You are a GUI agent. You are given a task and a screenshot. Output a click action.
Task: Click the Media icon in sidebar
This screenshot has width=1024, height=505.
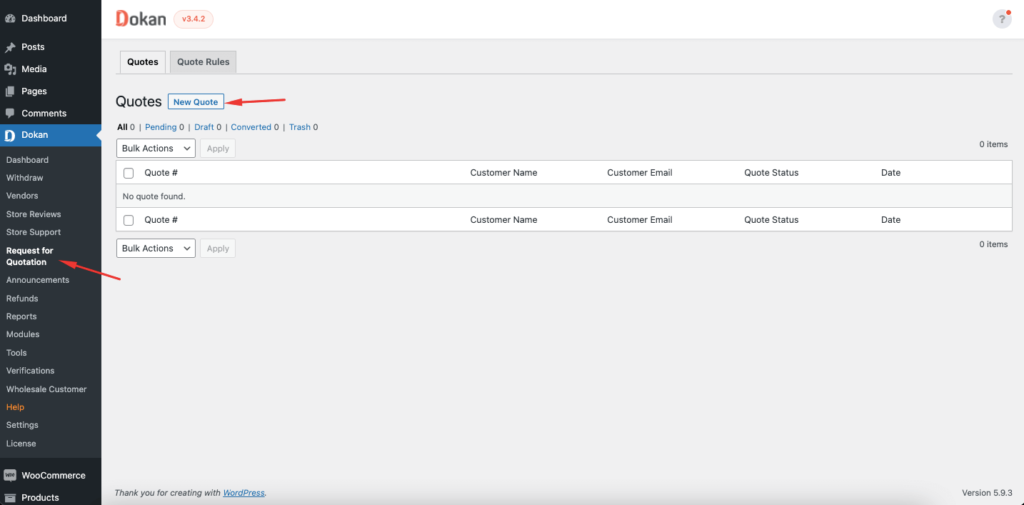pyautogui.click(x=10, y=69)
